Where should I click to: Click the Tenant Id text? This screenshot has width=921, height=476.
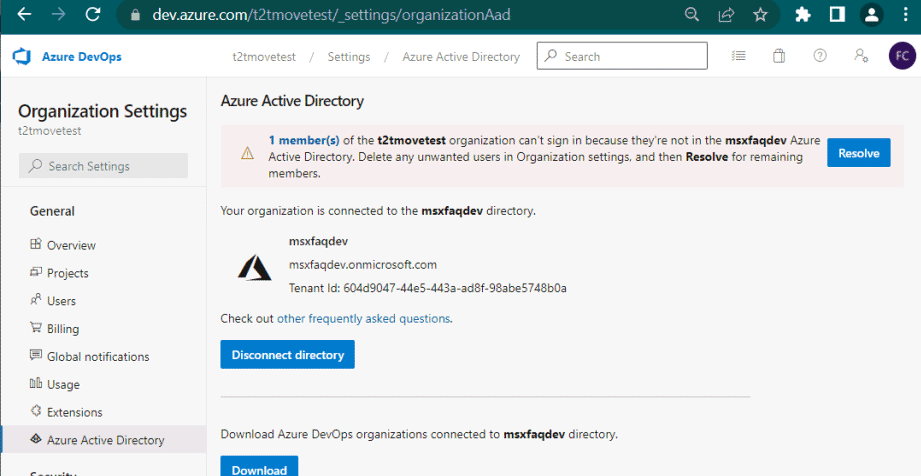tap(428, 288)
